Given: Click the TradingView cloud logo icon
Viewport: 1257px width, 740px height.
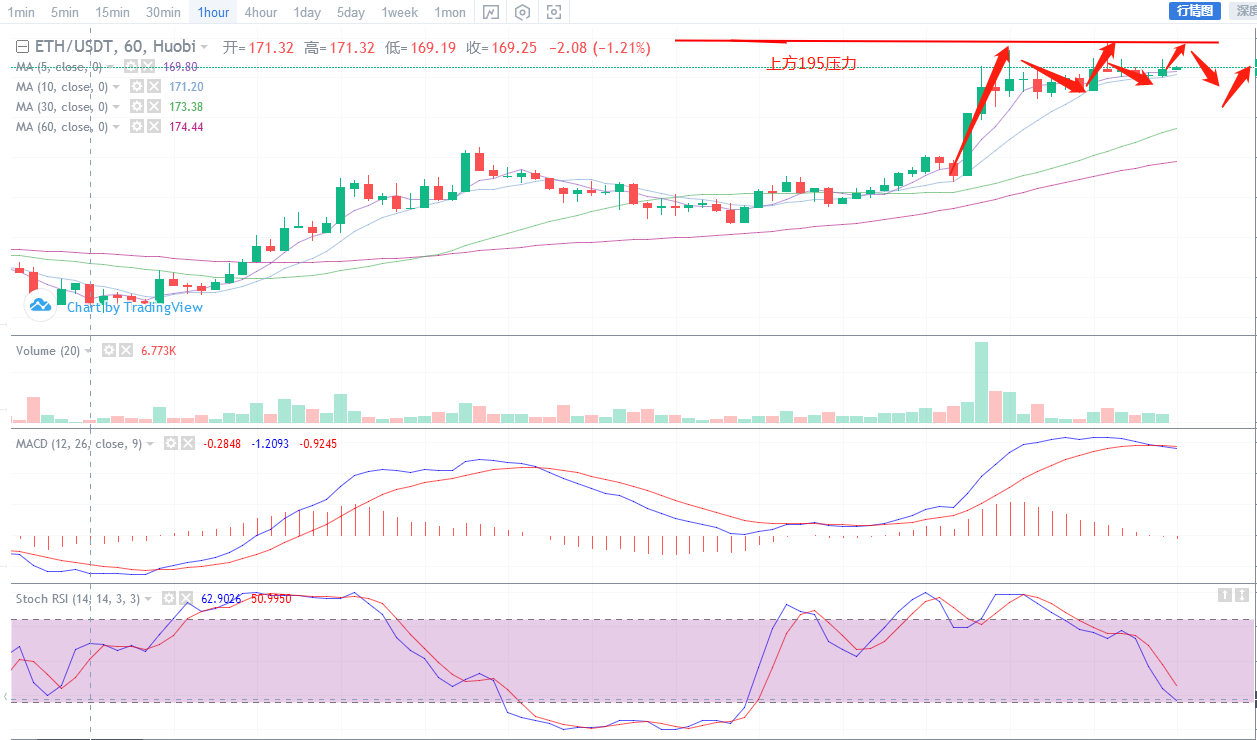Looking at the screenshot, I should pos(40,306).
